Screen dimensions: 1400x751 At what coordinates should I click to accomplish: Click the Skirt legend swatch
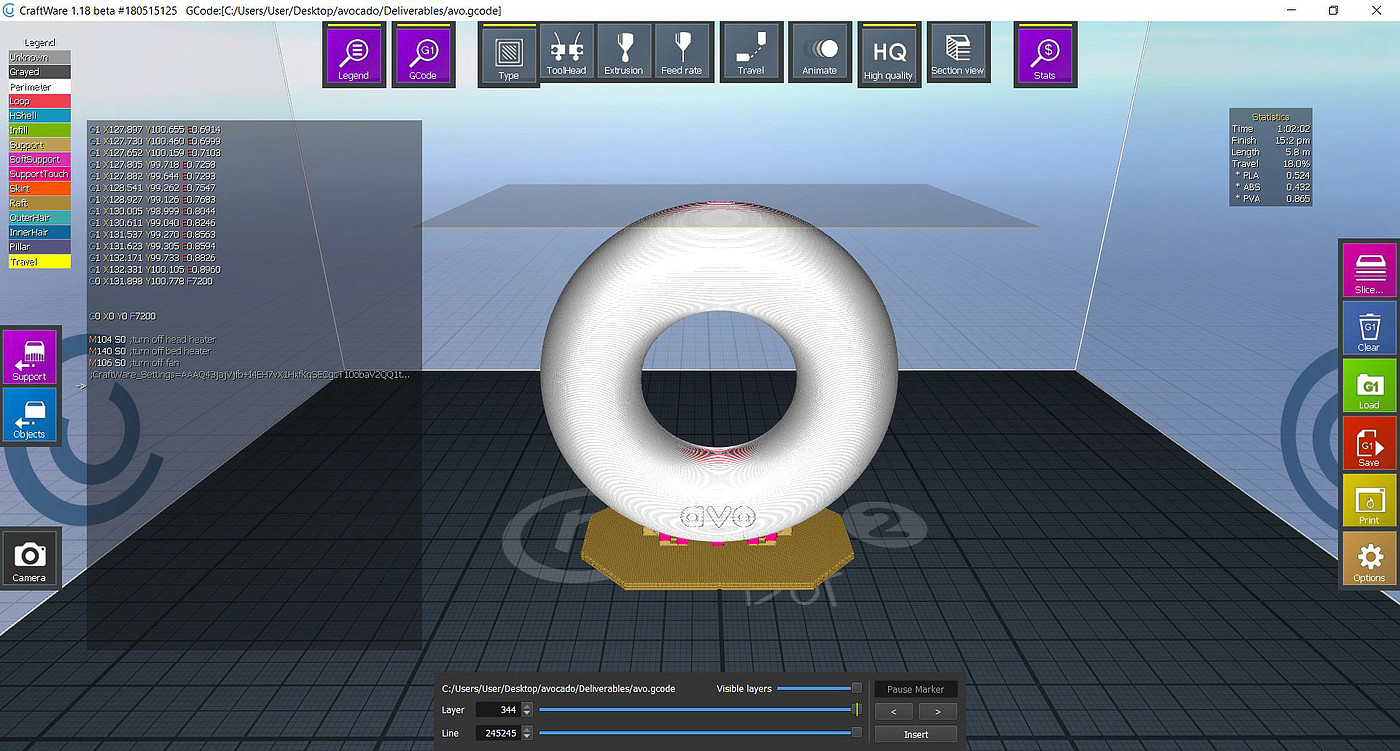point(40,188)
